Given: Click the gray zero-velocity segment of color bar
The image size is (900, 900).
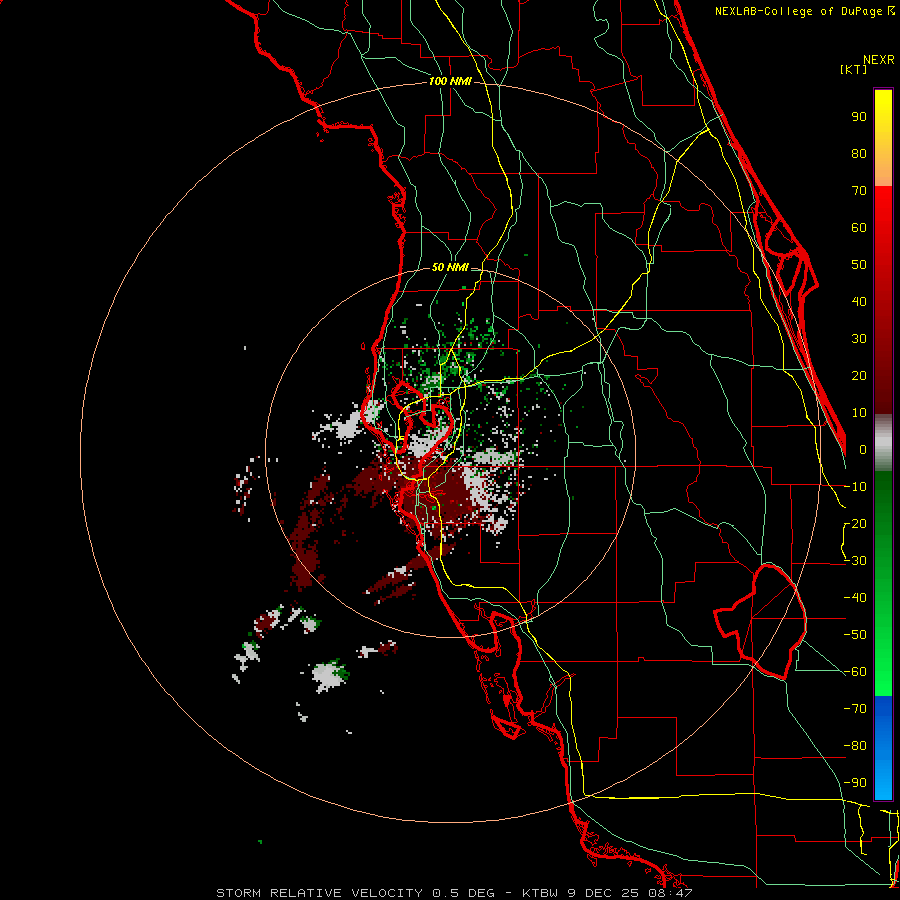Looking at the screenshot, I should pyautogui.click(x=883, y=443).
